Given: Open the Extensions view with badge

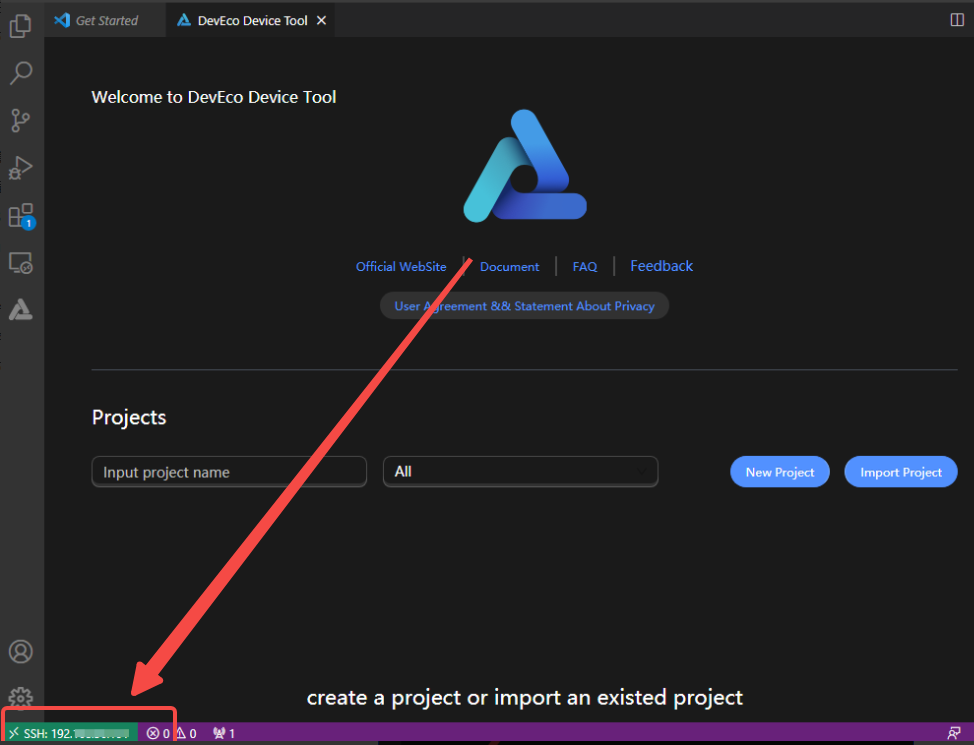Looking at the screenshot, I should point(20,216).
